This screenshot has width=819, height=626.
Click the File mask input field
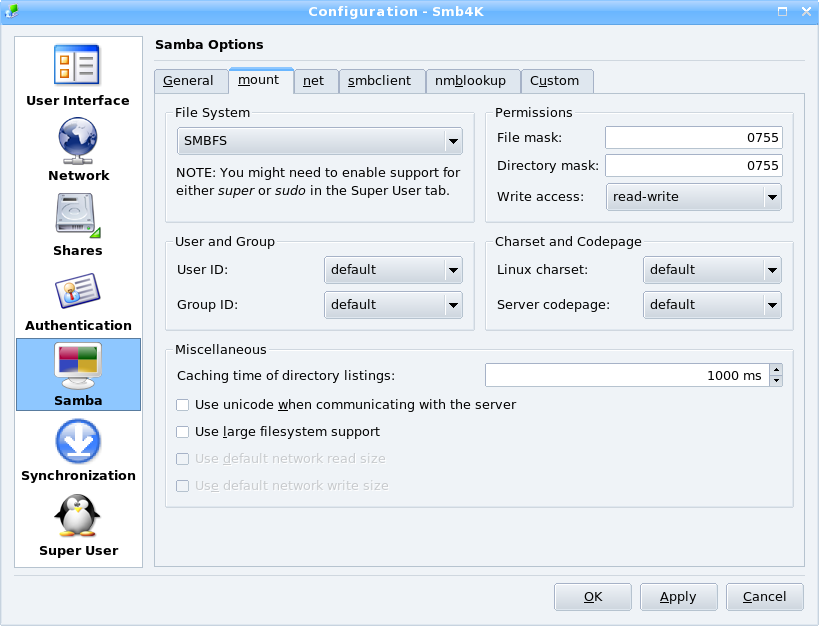694,138
